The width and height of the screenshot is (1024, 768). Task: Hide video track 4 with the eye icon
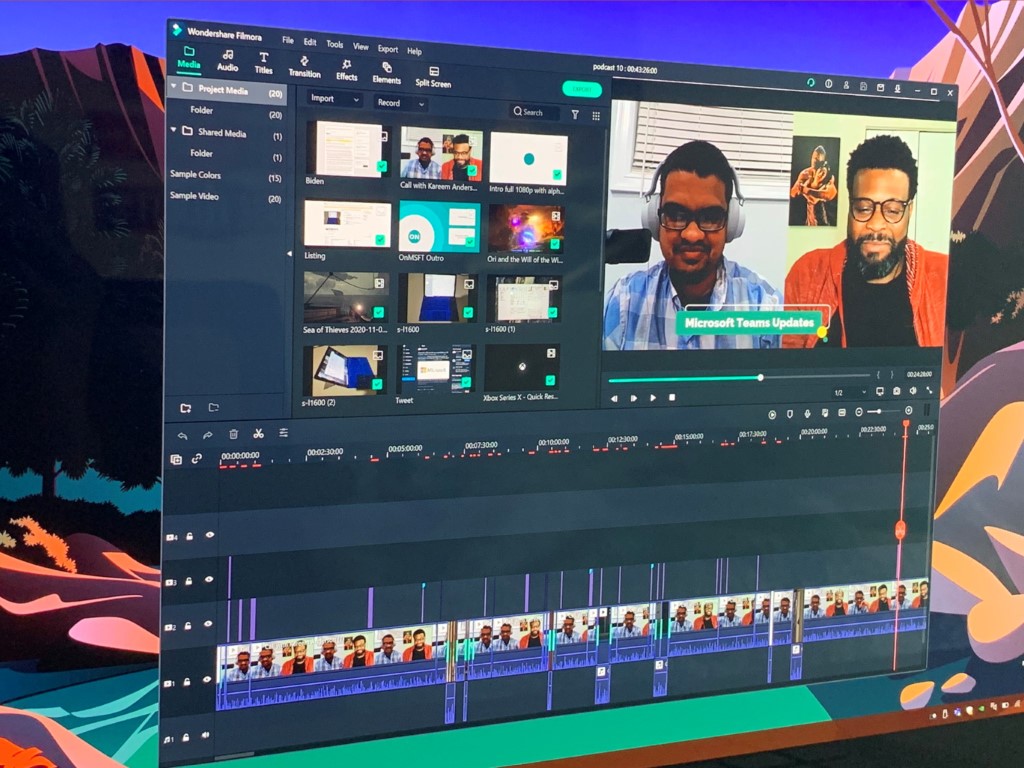[x=210, y=535]
